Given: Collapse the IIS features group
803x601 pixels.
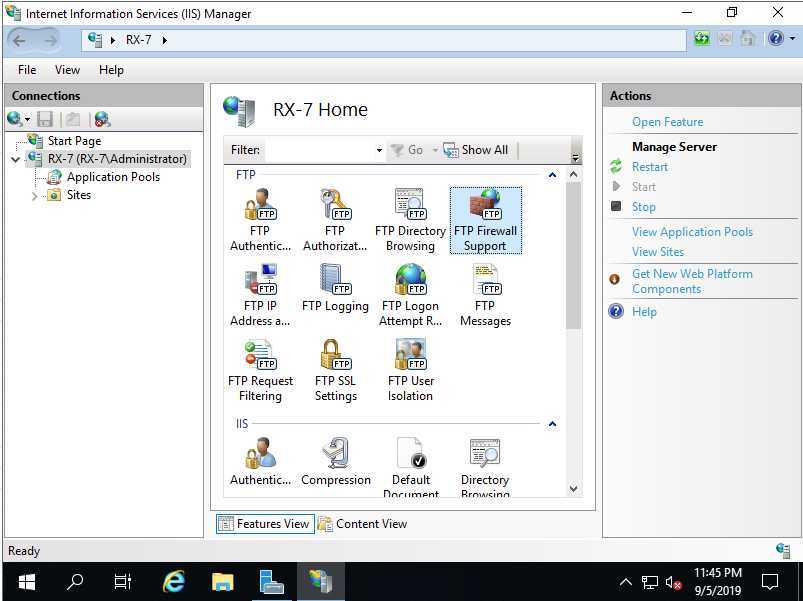Looking at the screenshot, I should pos(552,424).
